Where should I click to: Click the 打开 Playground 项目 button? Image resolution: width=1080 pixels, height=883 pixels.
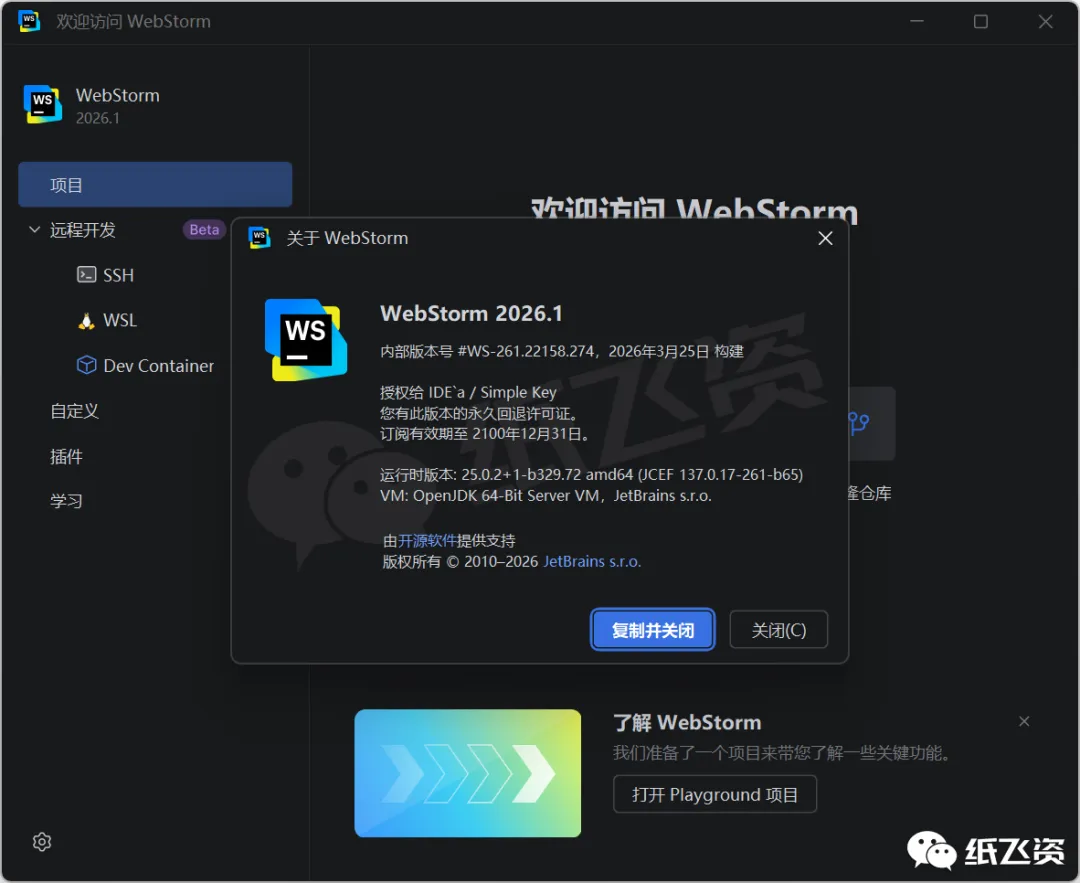pyautogui.click(x=715, y=794)
